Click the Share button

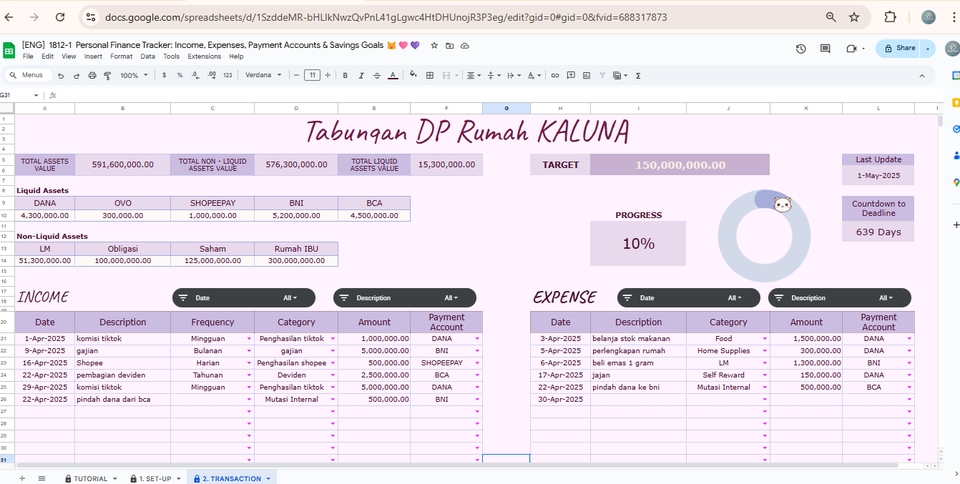click(x=899, y=48)
